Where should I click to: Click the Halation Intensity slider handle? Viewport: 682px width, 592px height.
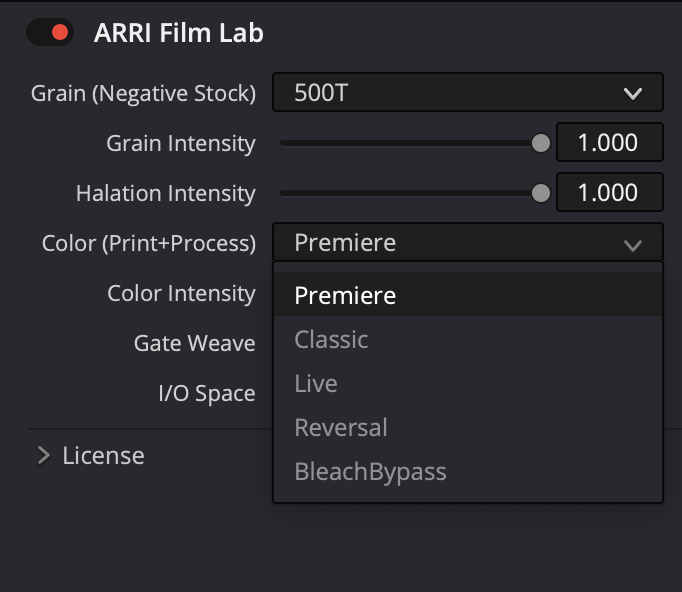tap(541, 193)
